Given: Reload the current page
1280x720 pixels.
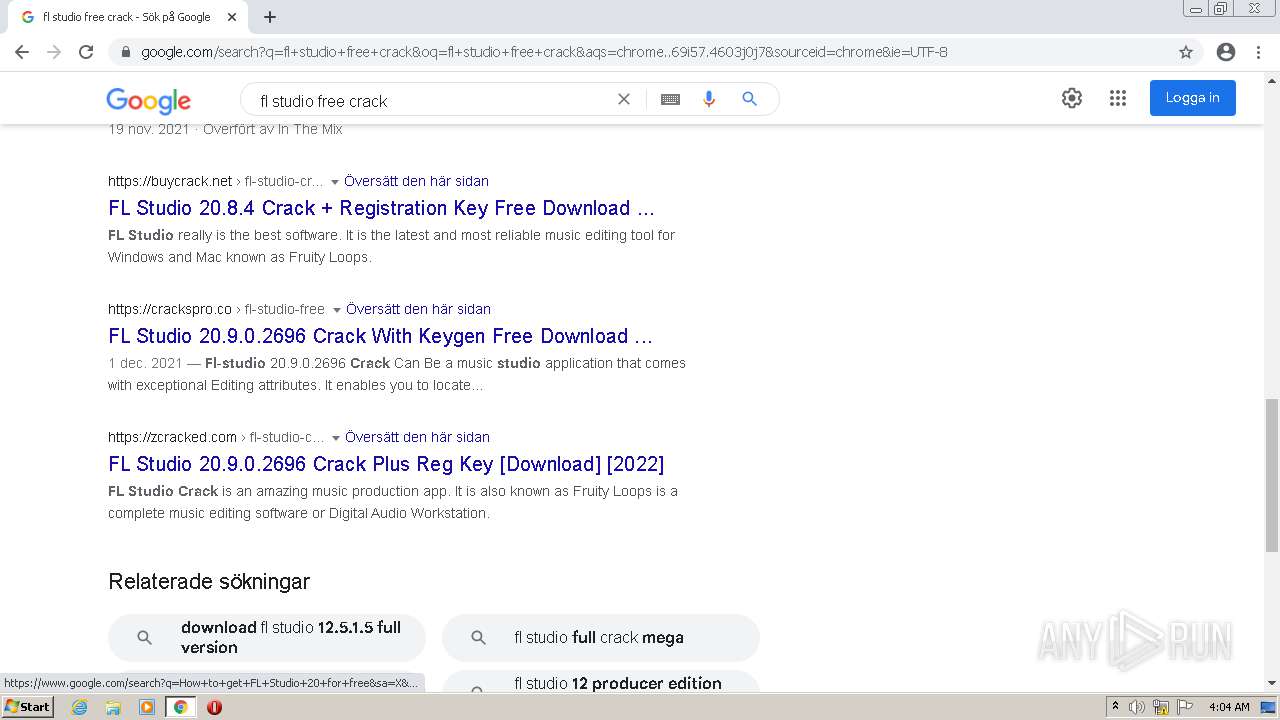Looking at the screenshot, I should click(x=86, y=52).
